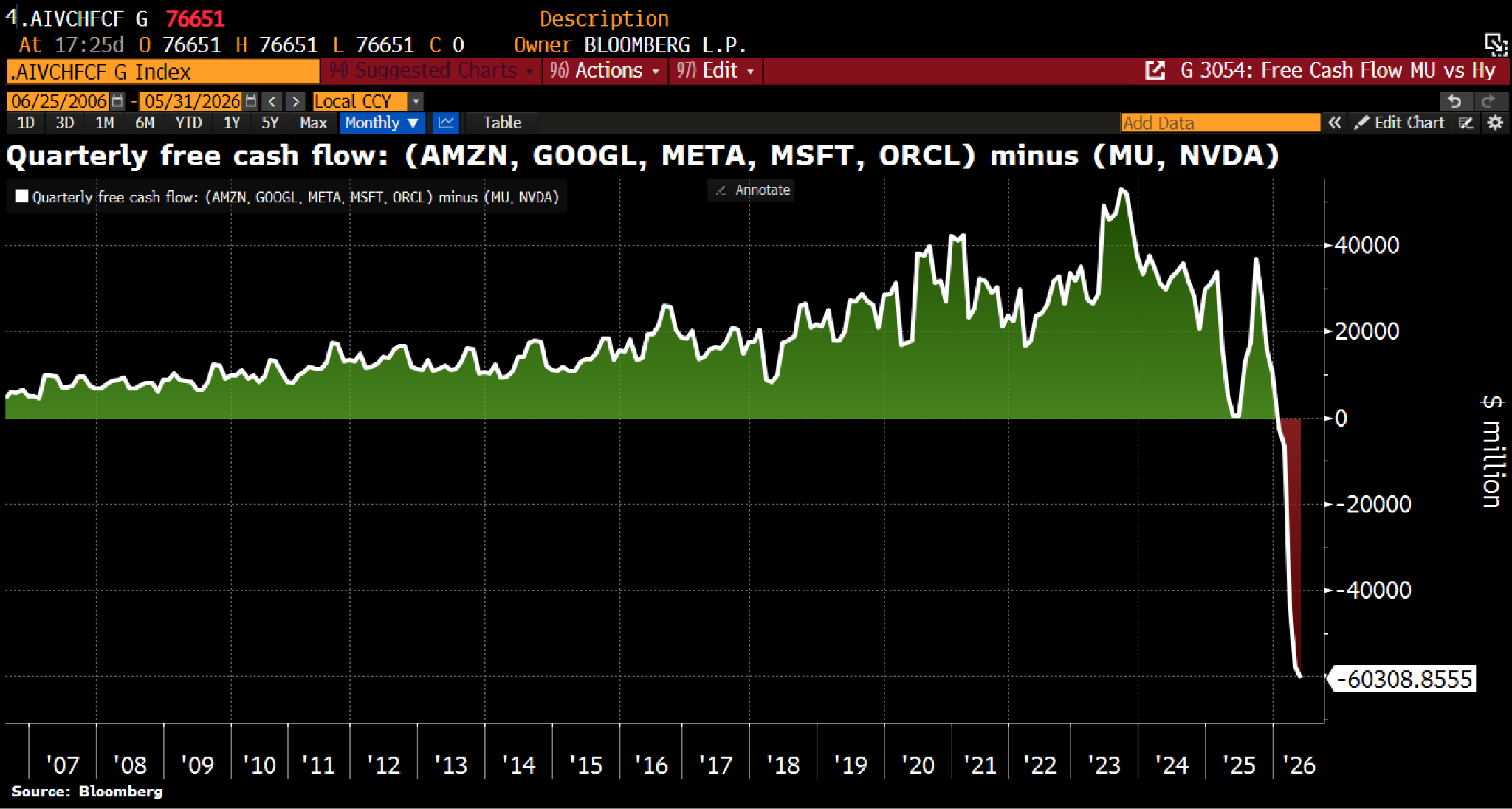1512x809 pixels.
Task: Click the G 3054 chart name text
Action: click(x=1338, y=71)
